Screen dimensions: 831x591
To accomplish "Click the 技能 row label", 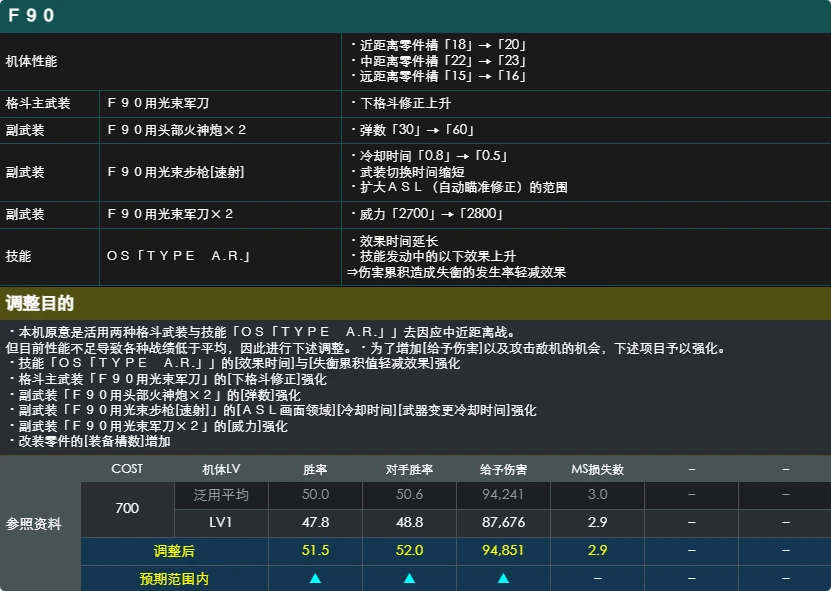I will 19,256.
